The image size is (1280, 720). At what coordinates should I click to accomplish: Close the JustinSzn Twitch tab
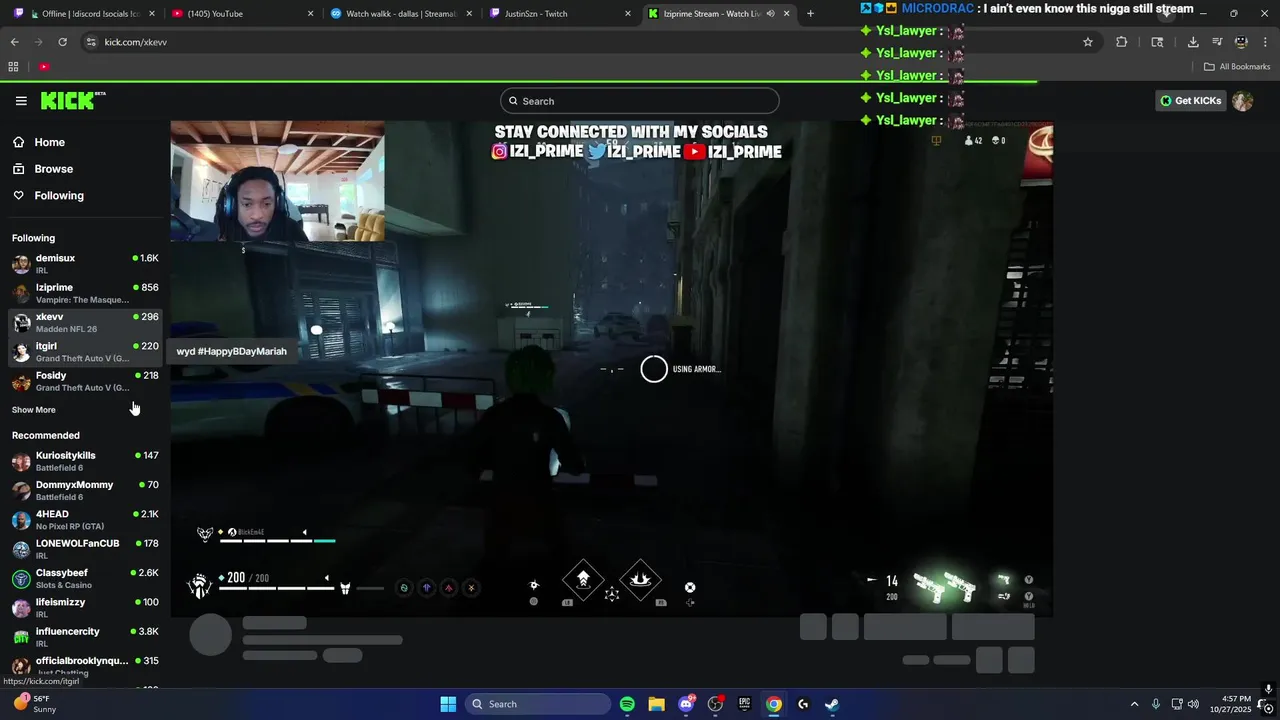tap(627, 14)
